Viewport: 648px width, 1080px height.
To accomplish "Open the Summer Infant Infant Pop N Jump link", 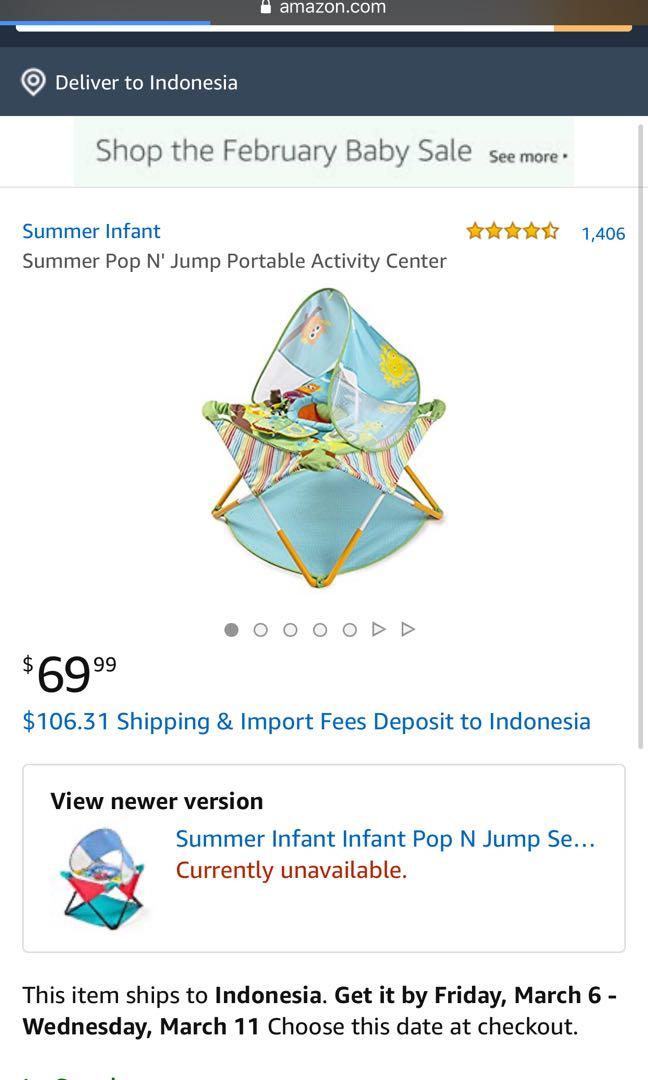I will point(385,838).
